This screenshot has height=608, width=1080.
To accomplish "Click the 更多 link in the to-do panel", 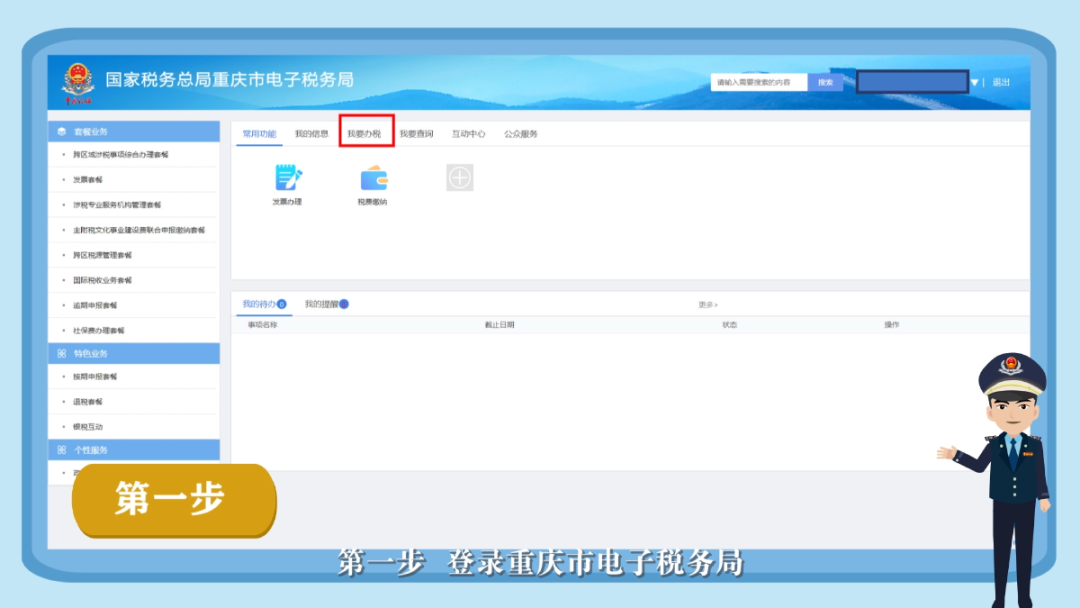I will point(707,304).
